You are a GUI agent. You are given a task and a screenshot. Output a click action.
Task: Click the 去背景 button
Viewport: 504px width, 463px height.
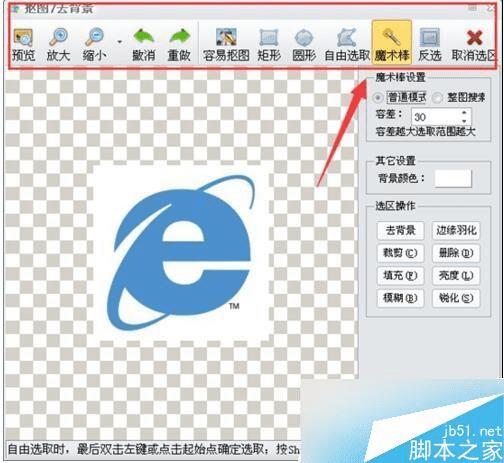click(400, 230)
